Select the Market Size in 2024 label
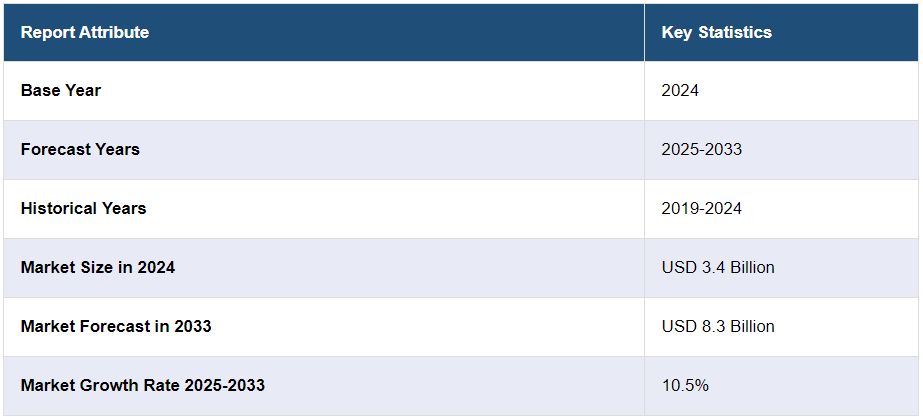The image size is (923, 417). [x=98, y=268]
